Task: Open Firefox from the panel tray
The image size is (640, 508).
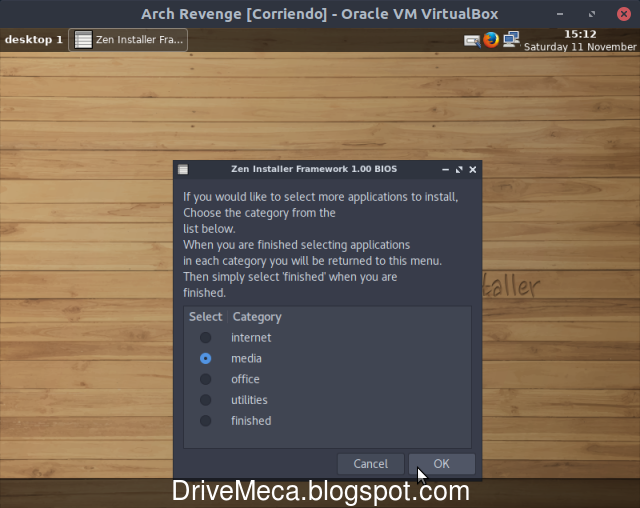Action: (x=491, y=40)
